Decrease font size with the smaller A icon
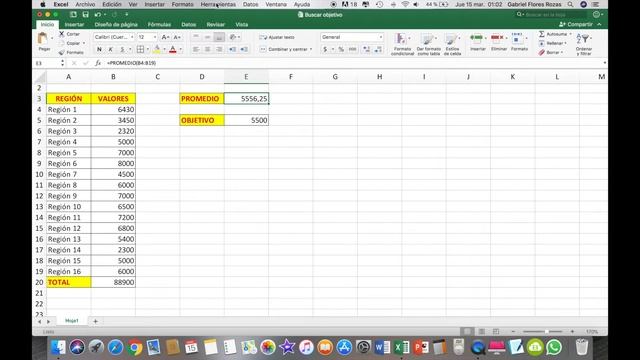 click(x=177, y=37)
